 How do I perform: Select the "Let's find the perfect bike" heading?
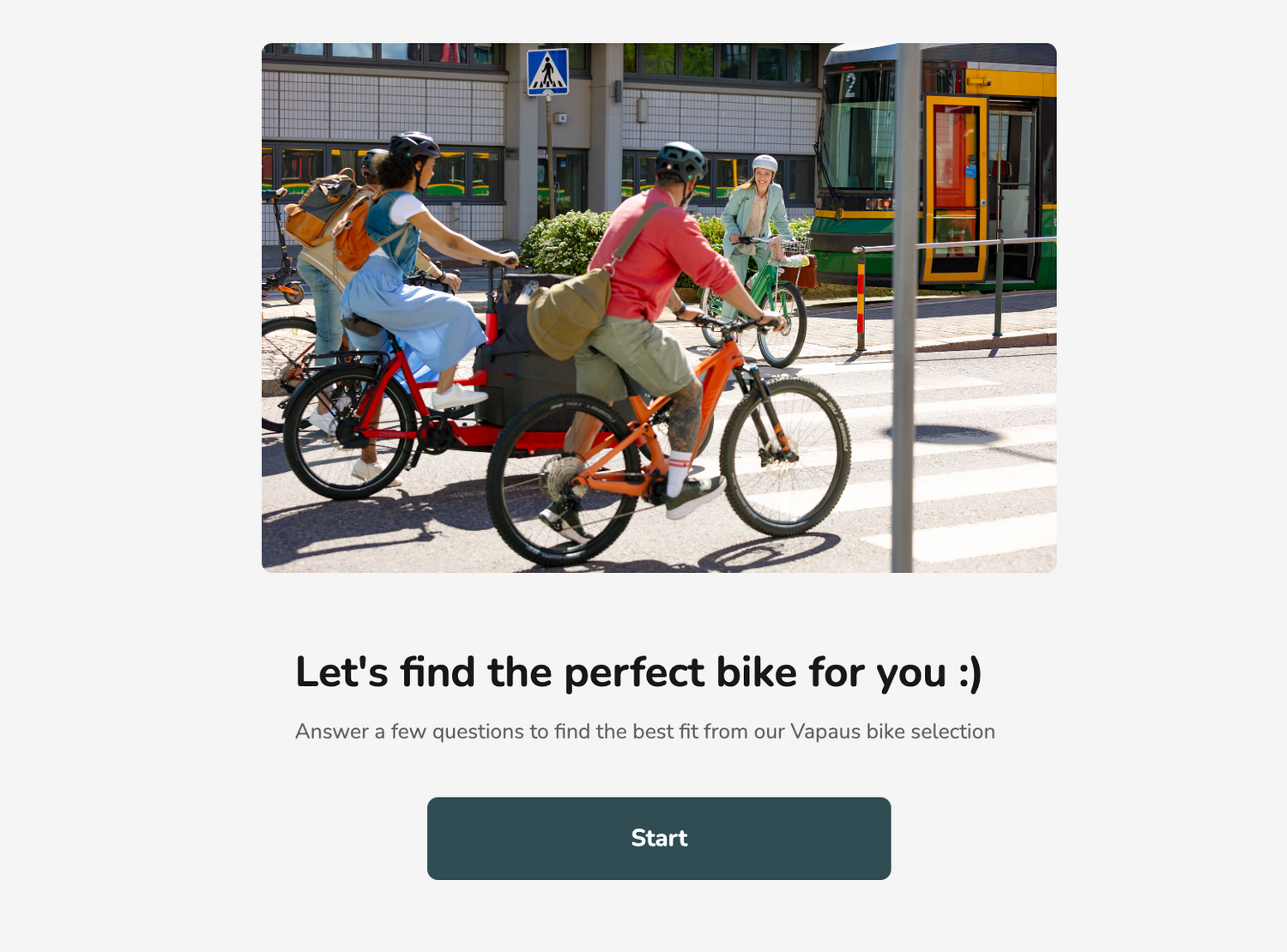[x=638, y=672]
